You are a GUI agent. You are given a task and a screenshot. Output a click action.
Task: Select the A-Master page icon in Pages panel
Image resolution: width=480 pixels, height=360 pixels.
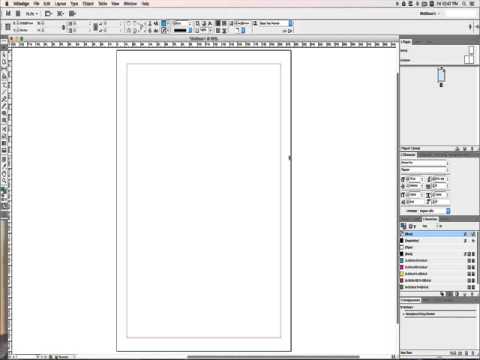click(x=468, y=60)
